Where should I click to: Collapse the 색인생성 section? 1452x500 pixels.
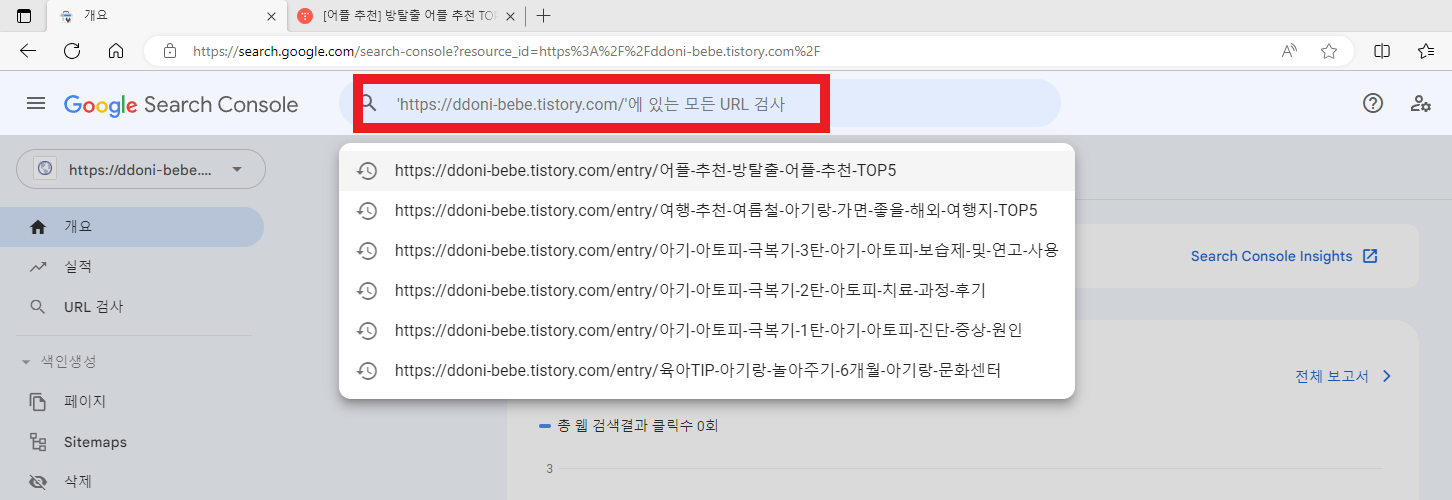[26, 361]
